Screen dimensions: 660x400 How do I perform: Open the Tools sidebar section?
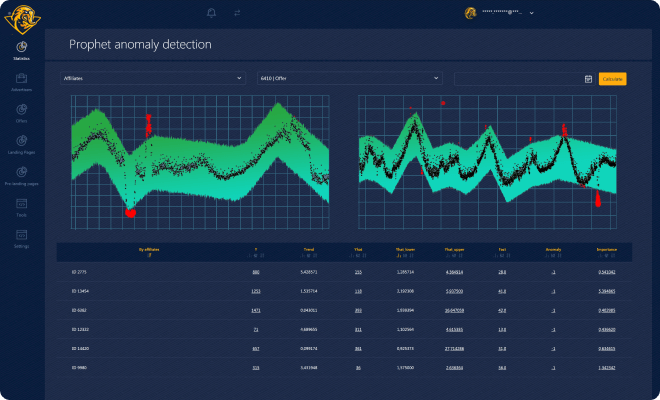tap(21, 205)
